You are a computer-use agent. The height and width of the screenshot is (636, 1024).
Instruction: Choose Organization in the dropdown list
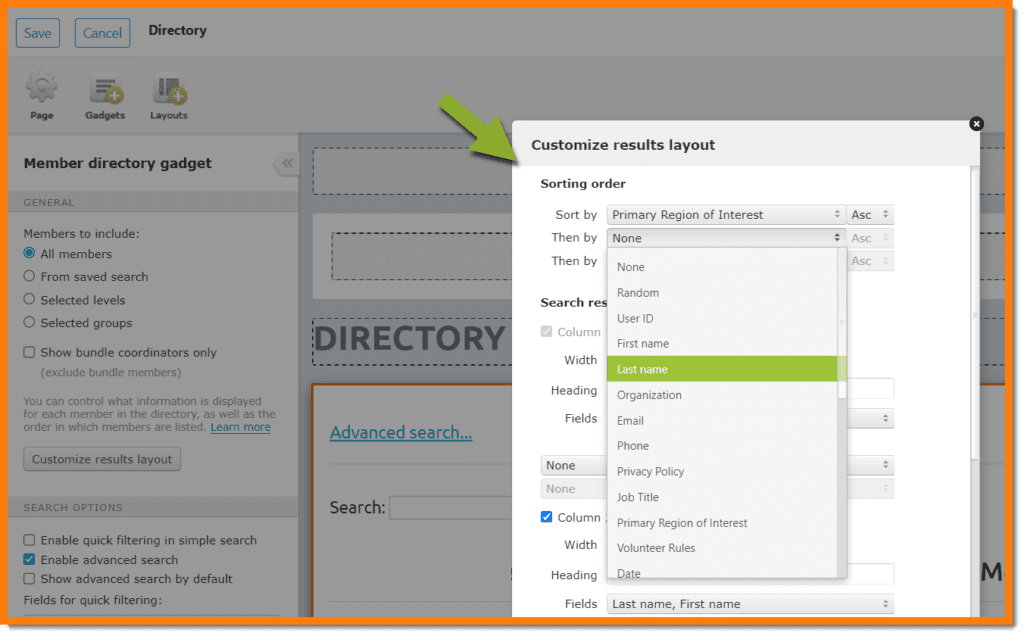tap(649, 395)
